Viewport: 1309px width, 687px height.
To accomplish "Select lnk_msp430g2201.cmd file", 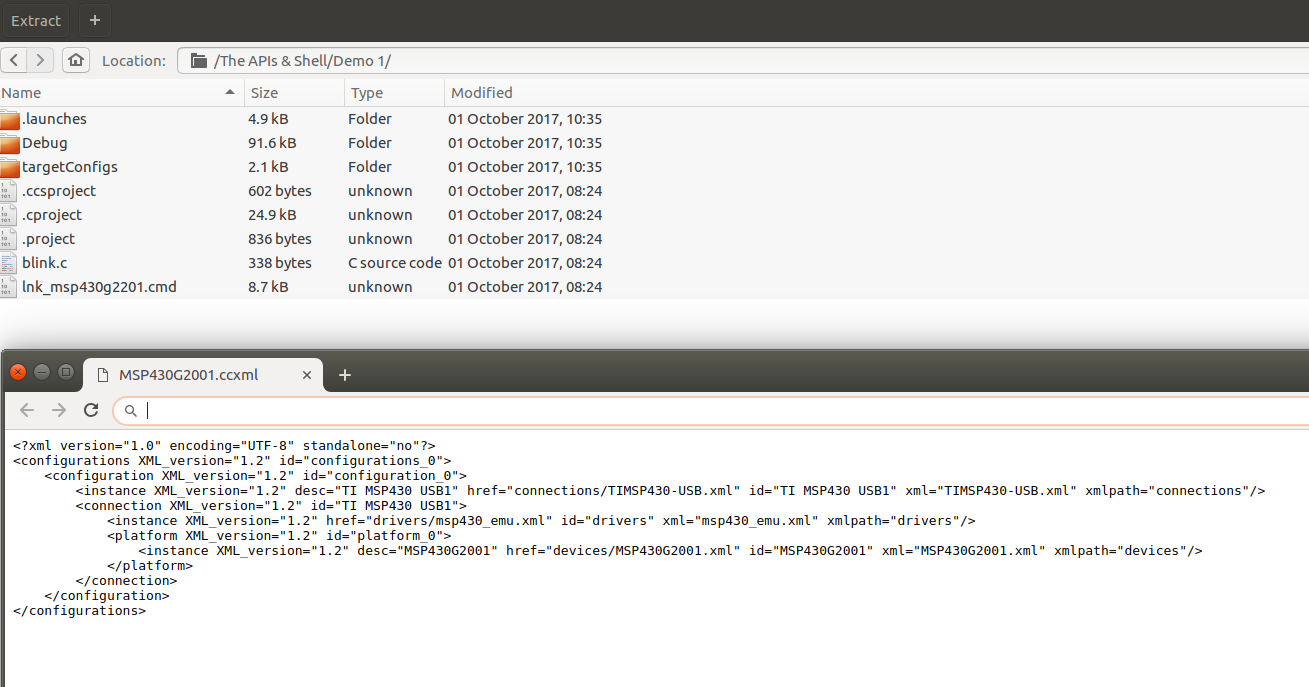I will [x=98, y=287].
